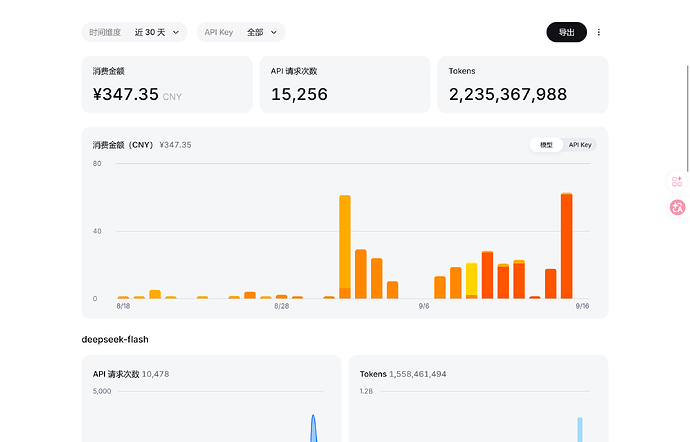Click the deepseek-flash section heading

115,339
